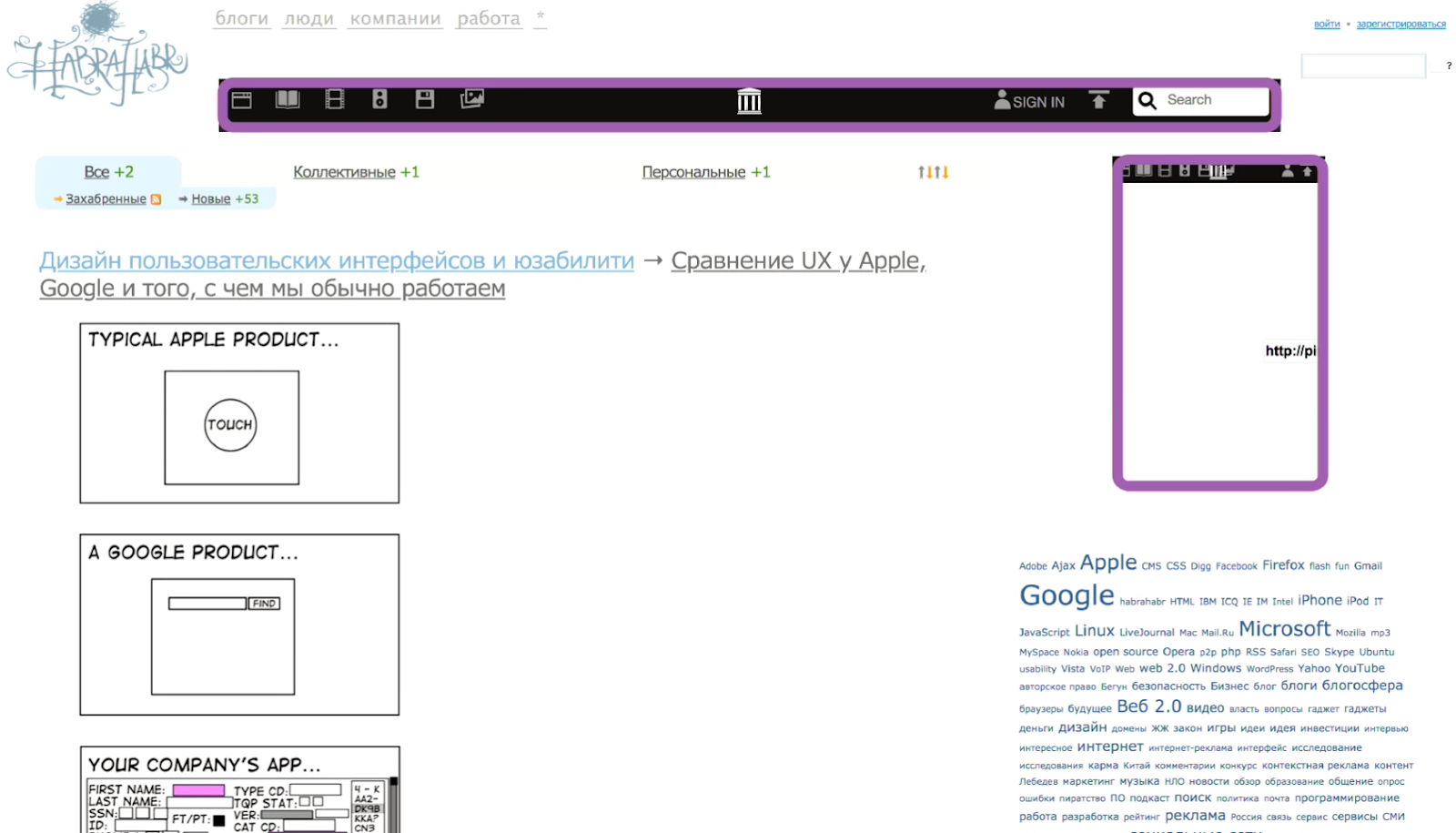Click the Search field in the black toolbar
This screenshot has height=833, width=1456.
click(1201, 100)
